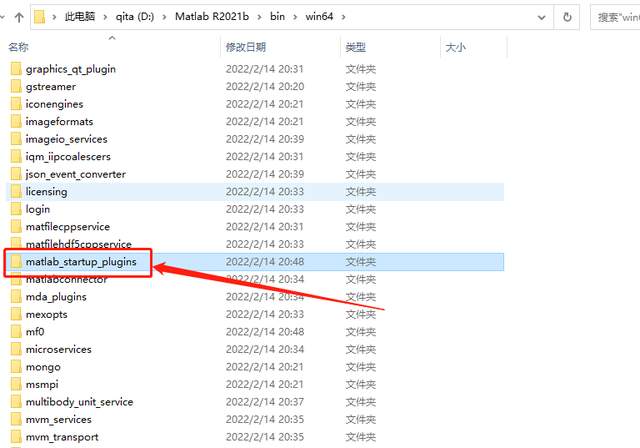Click the mvm_services folder icon
Screen dimensions: 640x448
click(x=16, y=419)
